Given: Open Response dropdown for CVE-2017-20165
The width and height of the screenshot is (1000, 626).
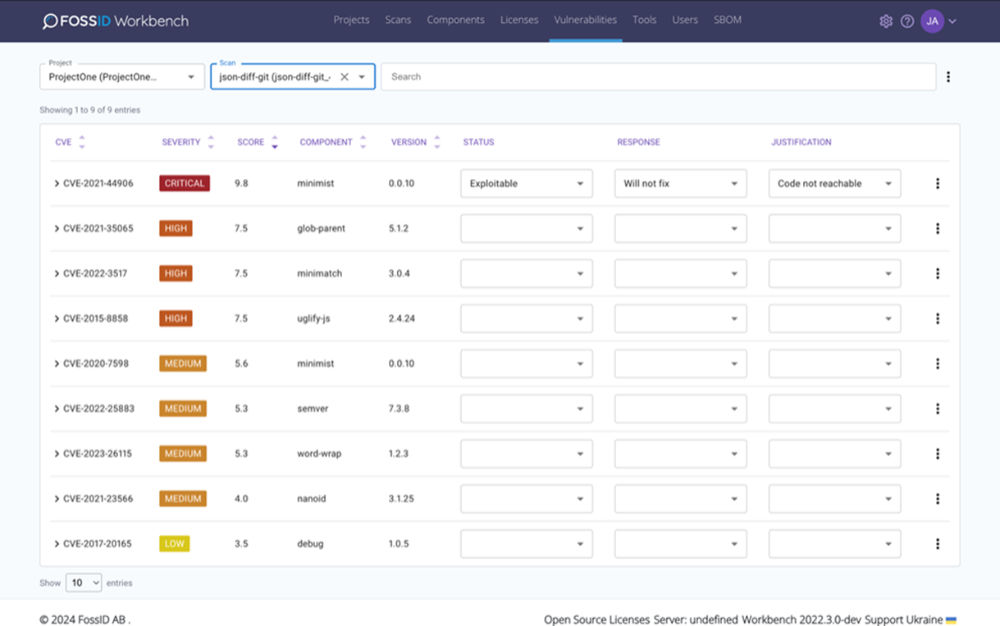Looking at the screenshot, I should (x=680, y=544).
